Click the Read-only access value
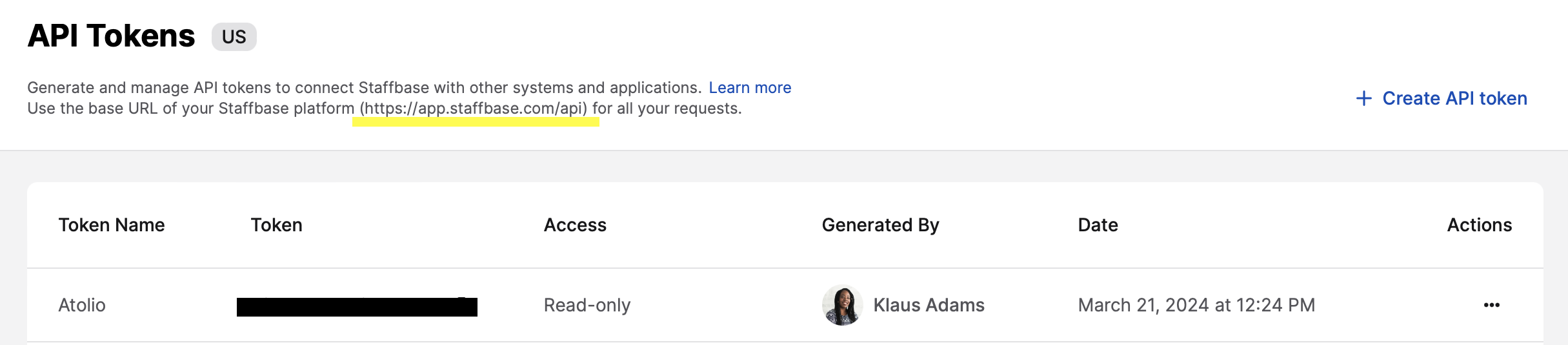1568x345 pixels. coord(587,305)
